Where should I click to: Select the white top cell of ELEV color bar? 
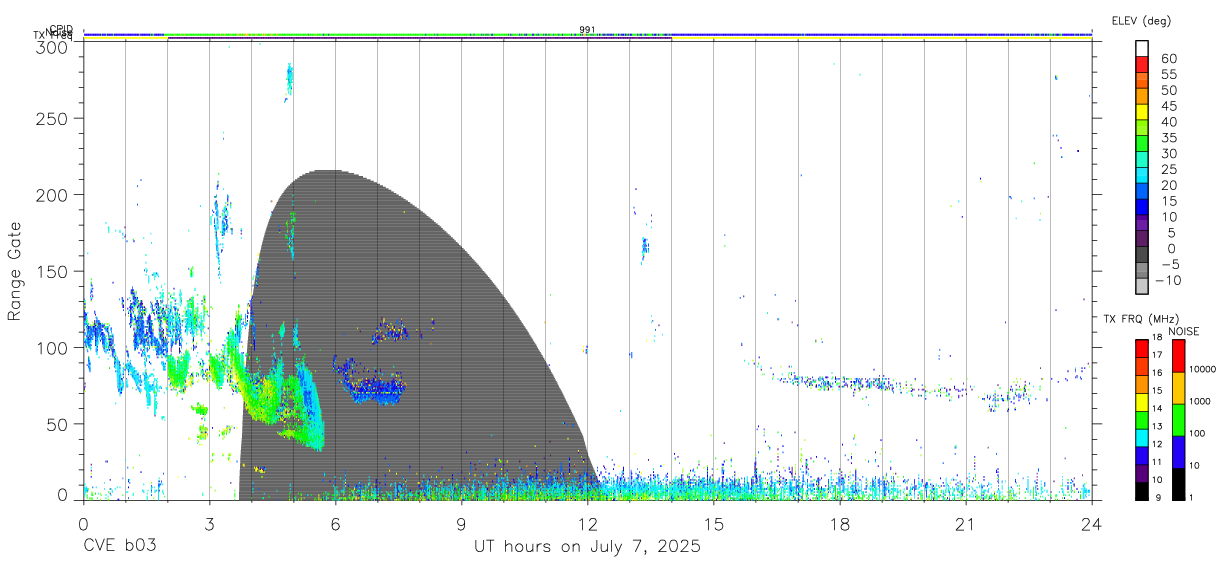pyautogui.click(x=1142, y=48)
